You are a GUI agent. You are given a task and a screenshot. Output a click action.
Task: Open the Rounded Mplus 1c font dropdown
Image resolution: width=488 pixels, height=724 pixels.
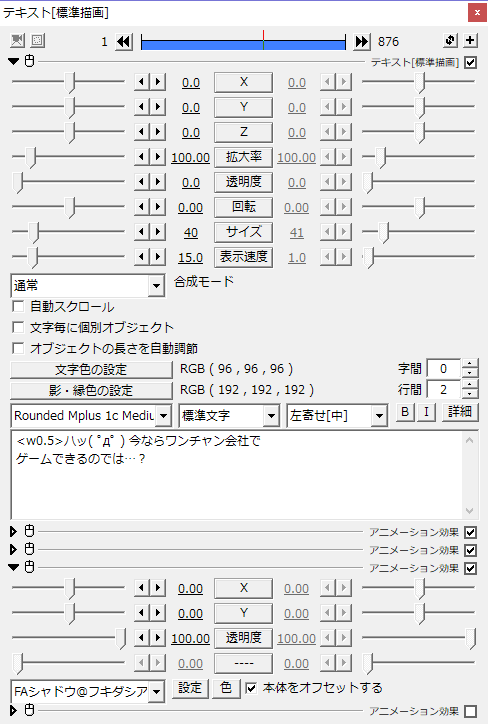[91, 416]
